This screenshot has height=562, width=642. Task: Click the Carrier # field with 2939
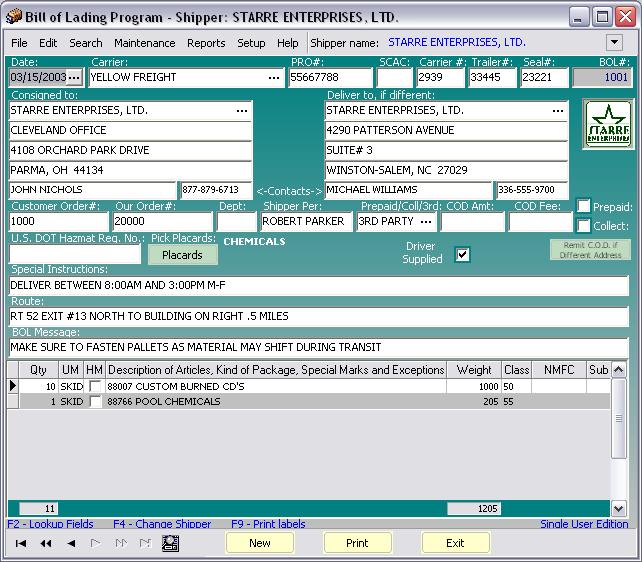[x=441, y=77]
